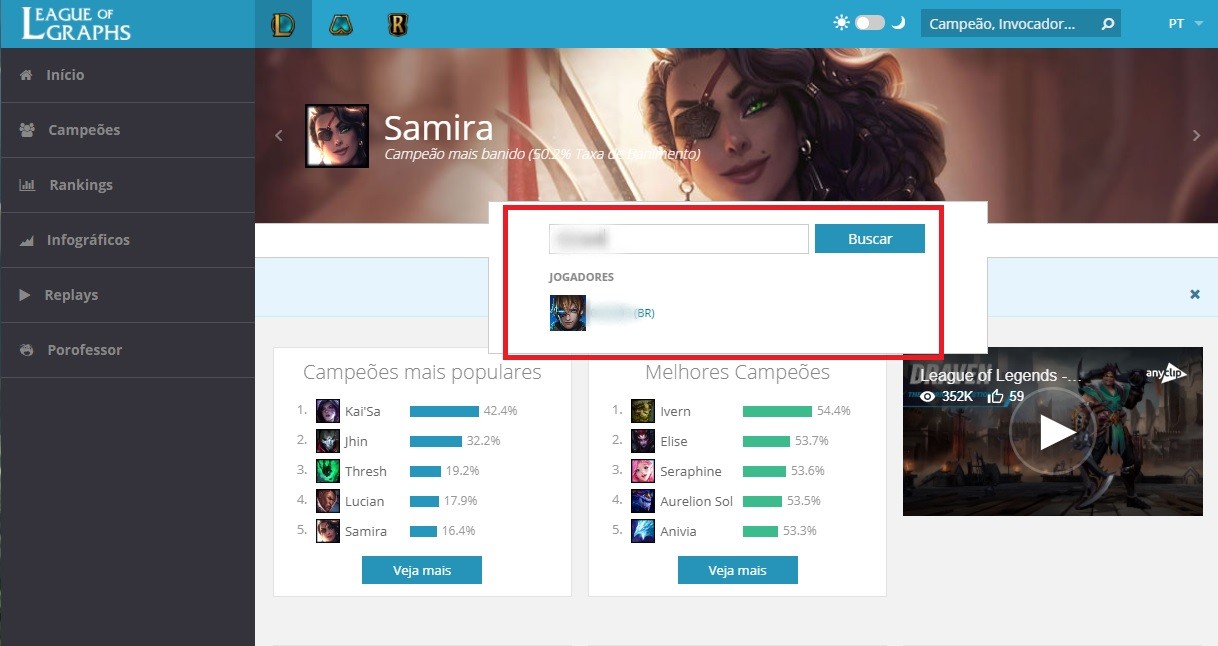The width and height of the screenshot is (1218, 646).
Task: Open Anivia in best champions list
Action: coord(678,531)
